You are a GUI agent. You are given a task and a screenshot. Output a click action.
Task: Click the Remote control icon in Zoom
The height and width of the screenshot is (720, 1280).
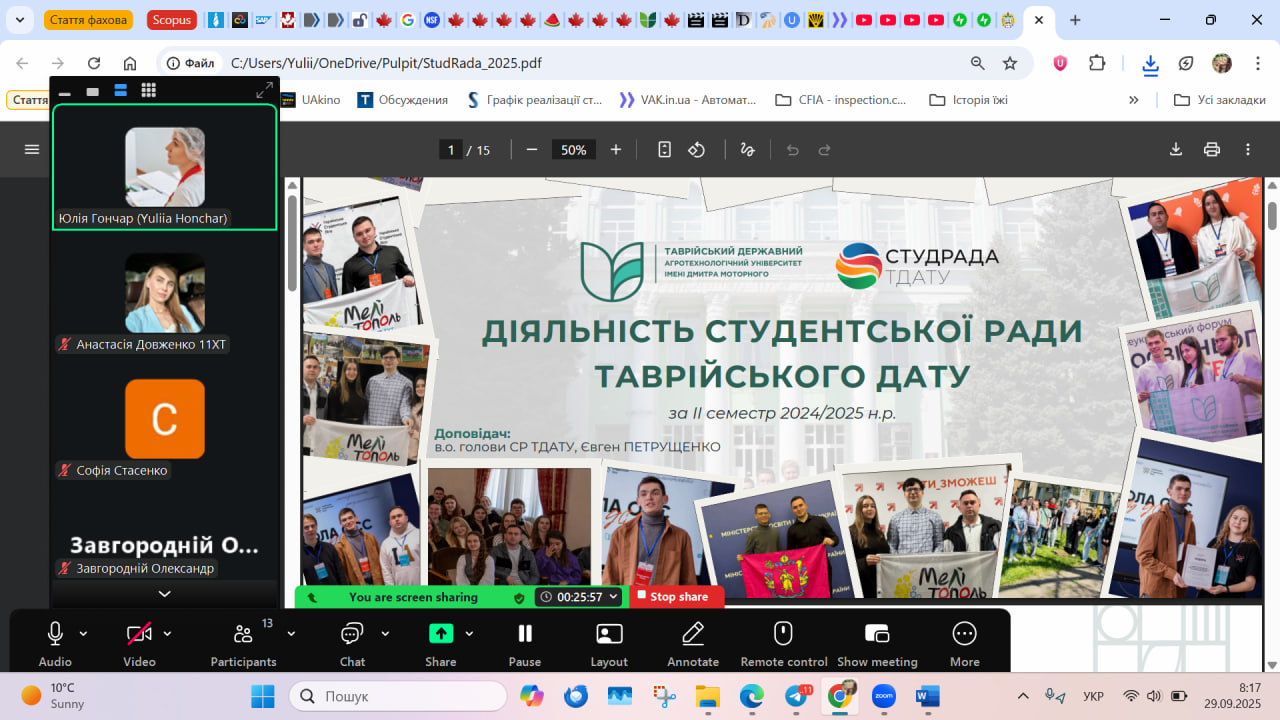[784, 633]
